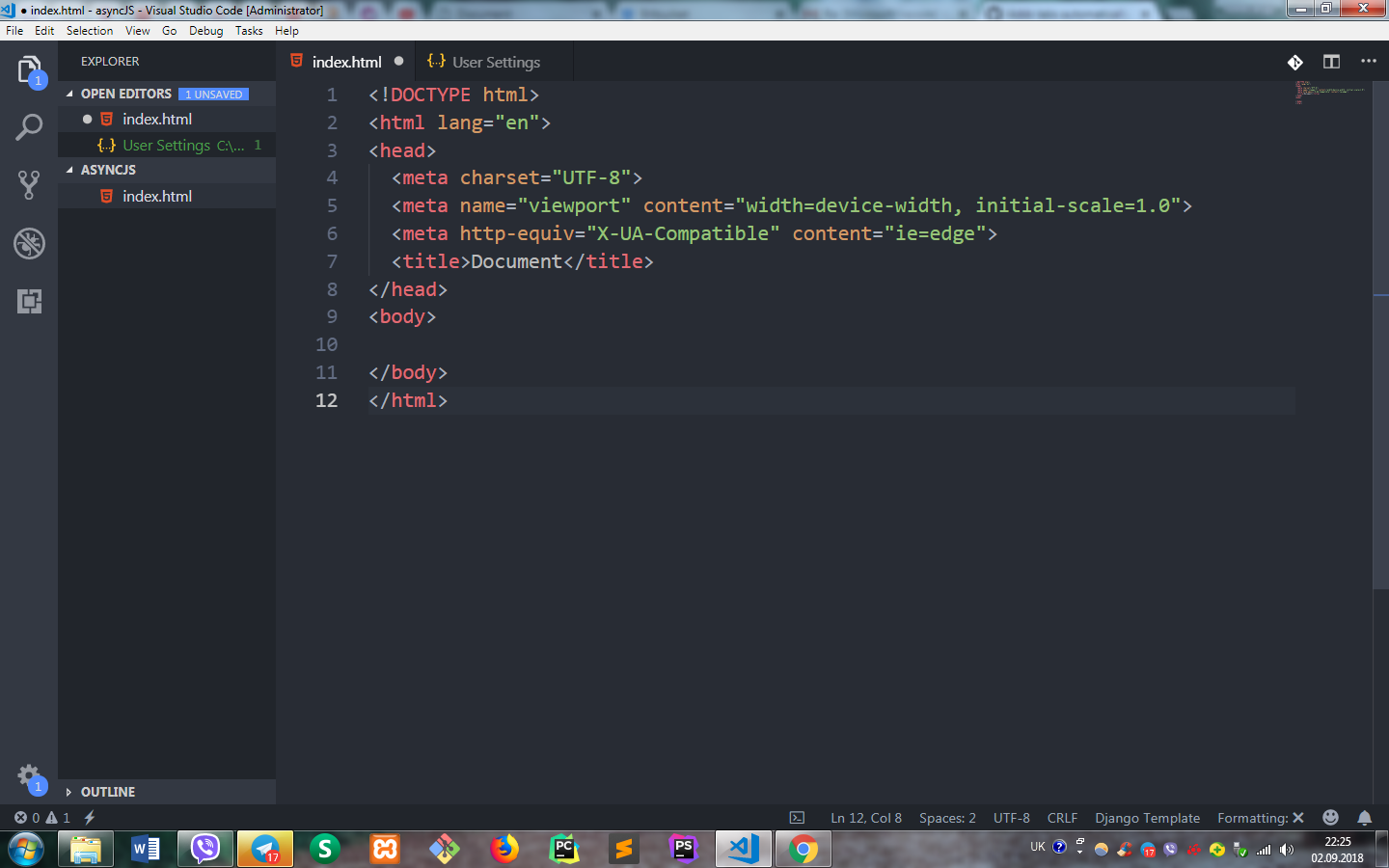The image size is (1389, 868).
Task: Expand the OUTLINE section
Action: click(107, 792)
